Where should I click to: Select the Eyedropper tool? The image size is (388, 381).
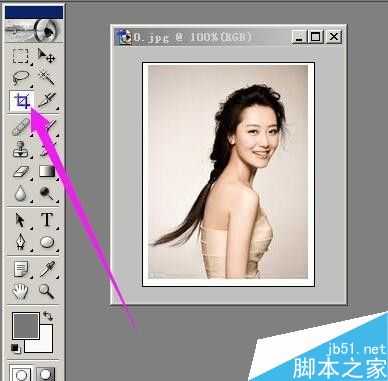47,269
